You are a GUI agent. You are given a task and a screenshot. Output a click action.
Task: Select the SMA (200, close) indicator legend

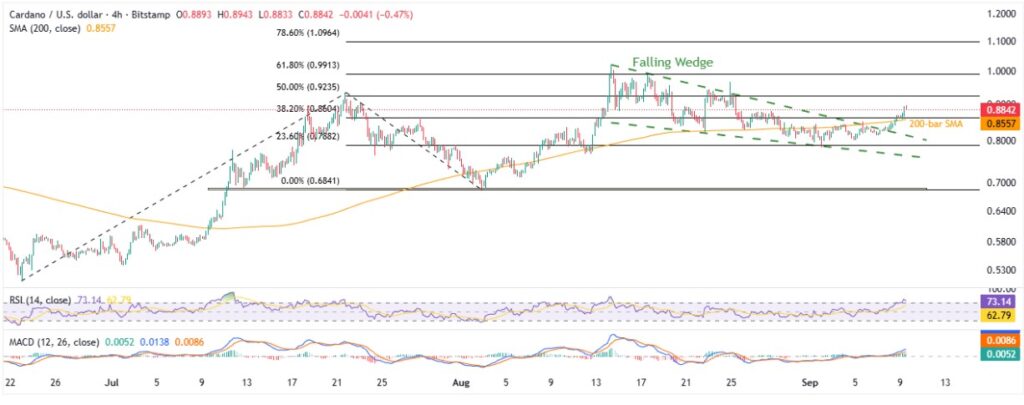point(40,29)
